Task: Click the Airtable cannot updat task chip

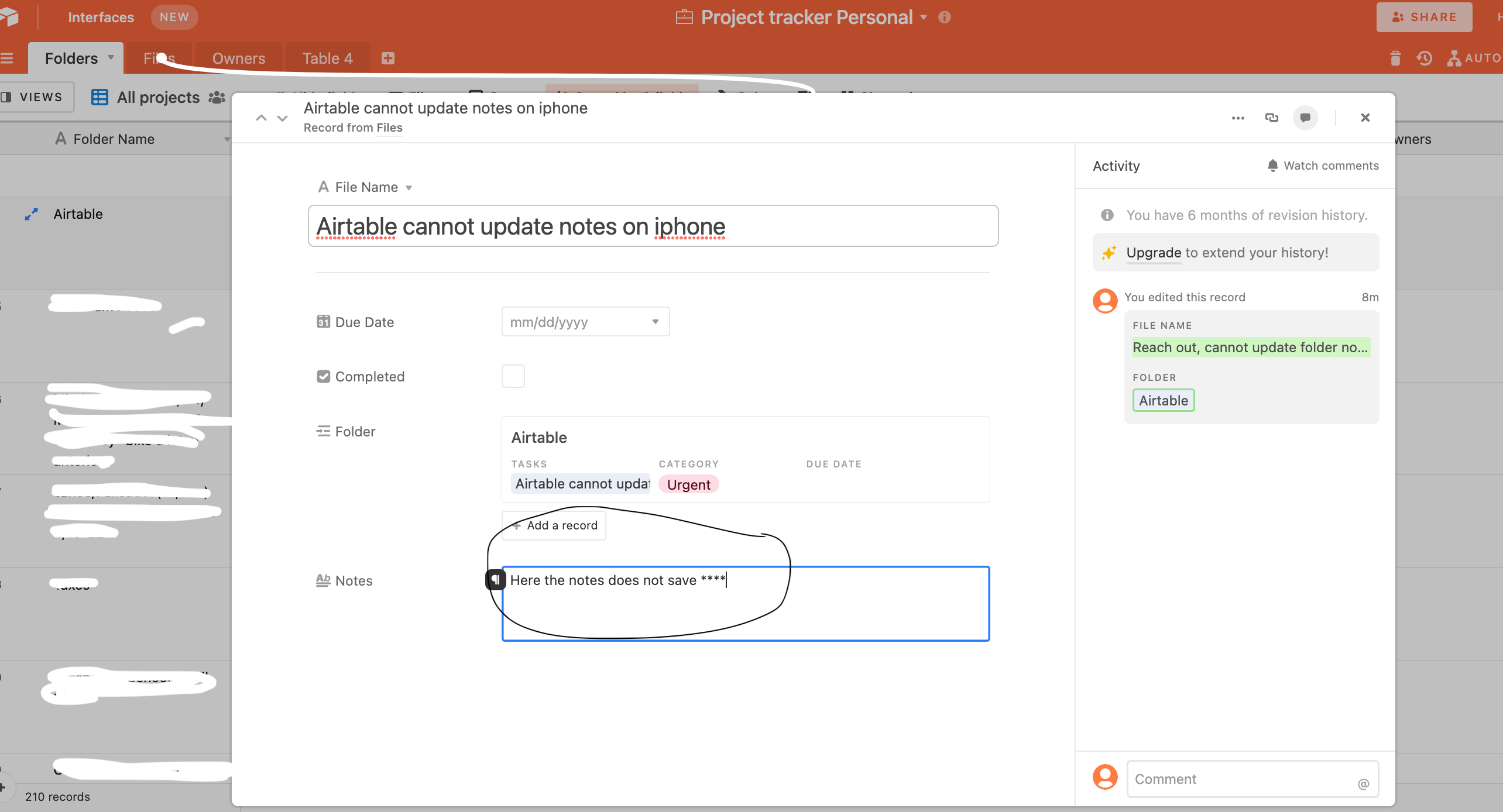Action: pyautogui.click(x=581, y=484)
